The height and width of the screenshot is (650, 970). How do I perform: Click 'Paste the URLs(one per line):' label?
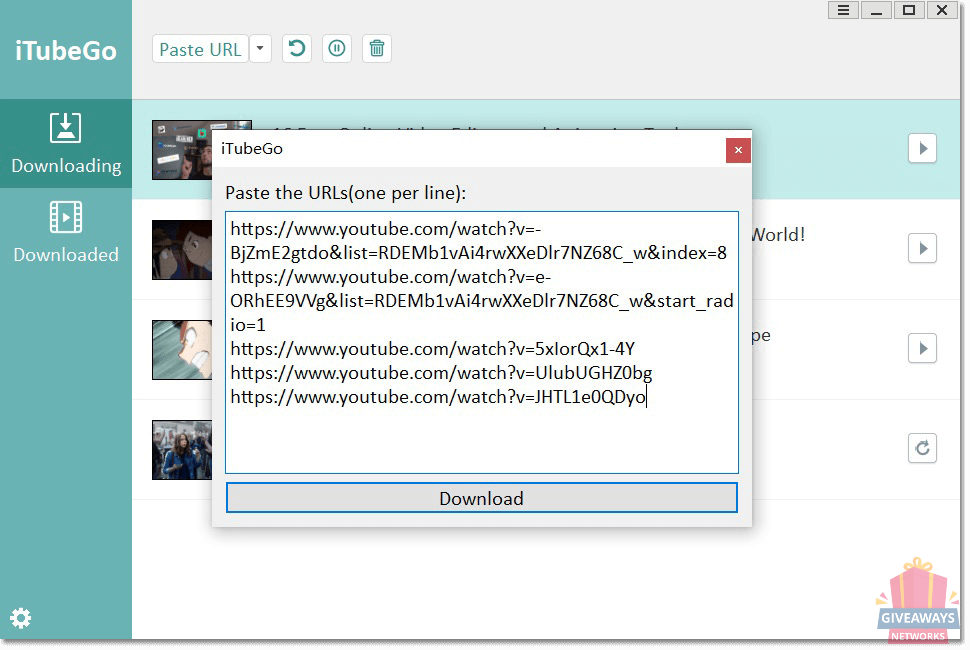[x=345, y=193]
